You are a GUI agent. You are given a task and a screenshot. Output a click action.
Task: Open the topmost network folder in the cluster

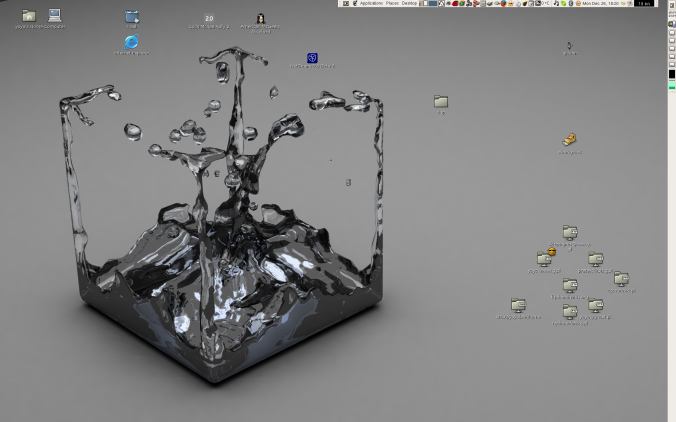click(570, 233)
